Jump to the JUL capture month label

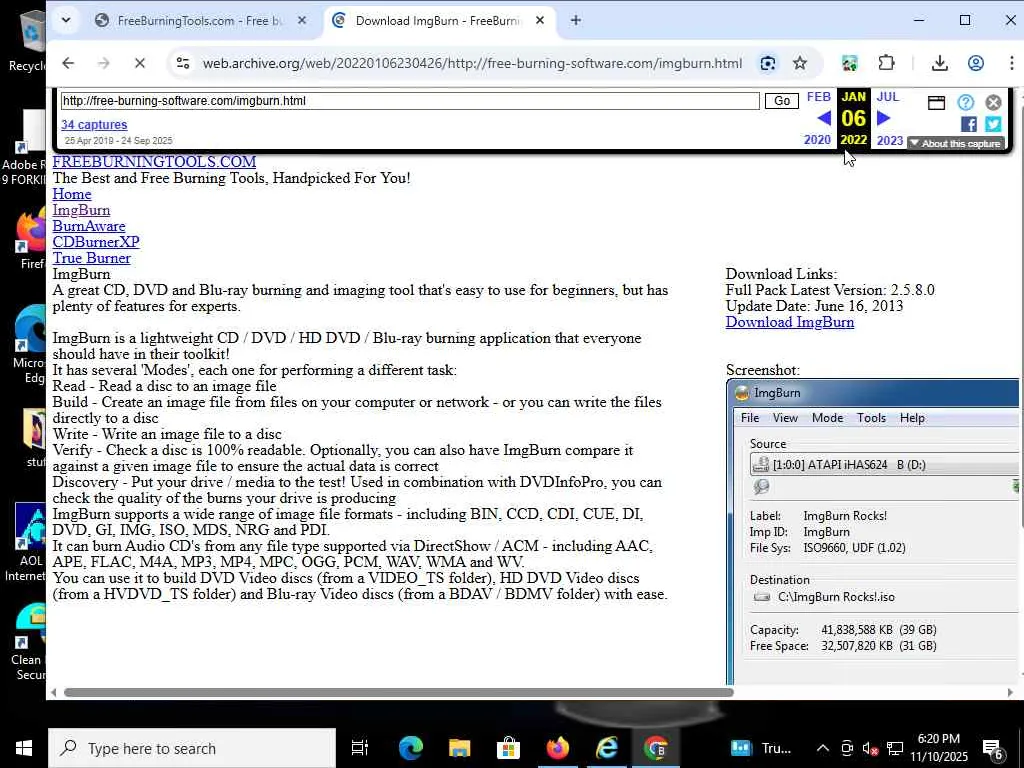pos(888,97)
